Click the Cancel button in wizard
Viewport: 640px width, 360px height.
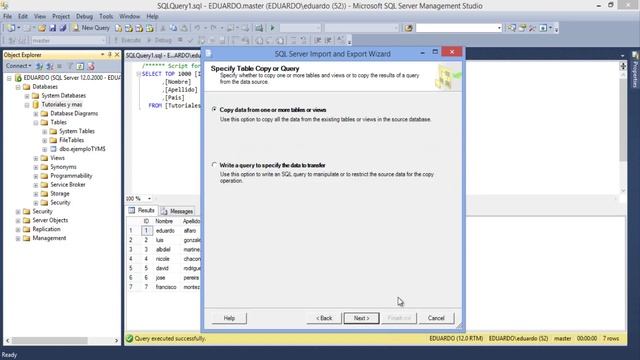click(x=436, y=318)
